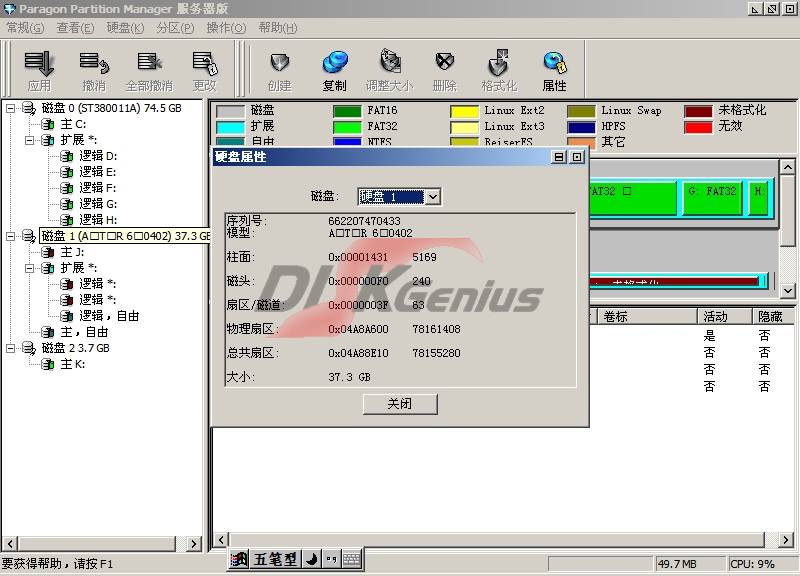The width and height of the screenshot is (800, 576).
Task: Open the 操作(O) menu
Action: tap(226, 28)
